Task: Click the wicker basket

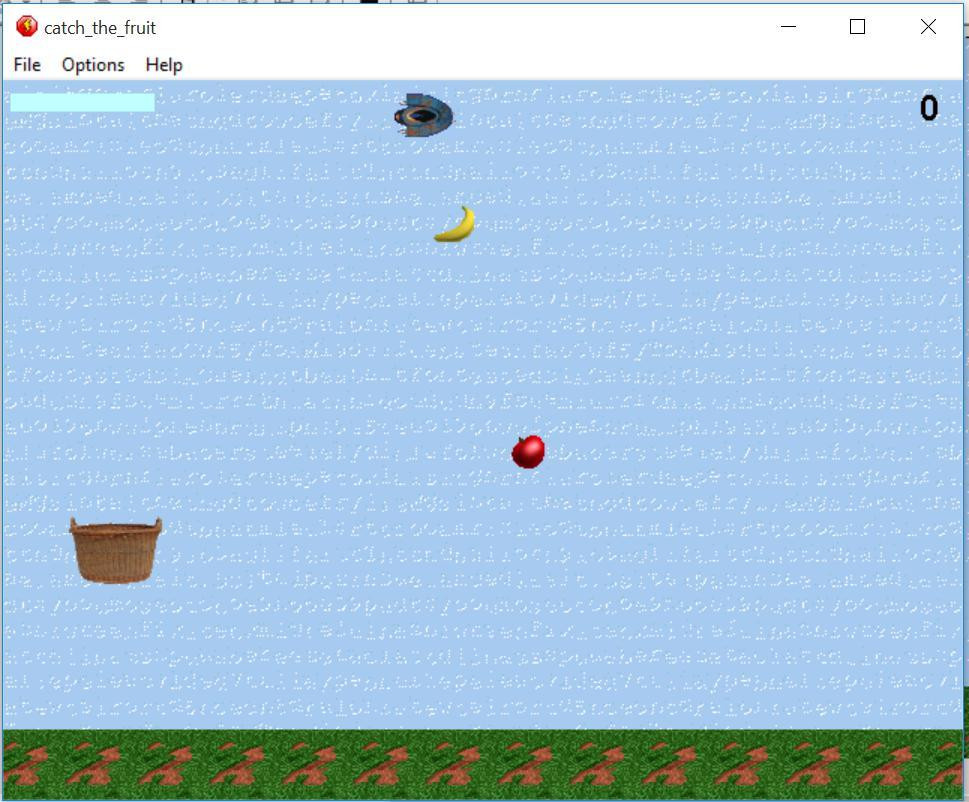Action: (x=116, y=550)
